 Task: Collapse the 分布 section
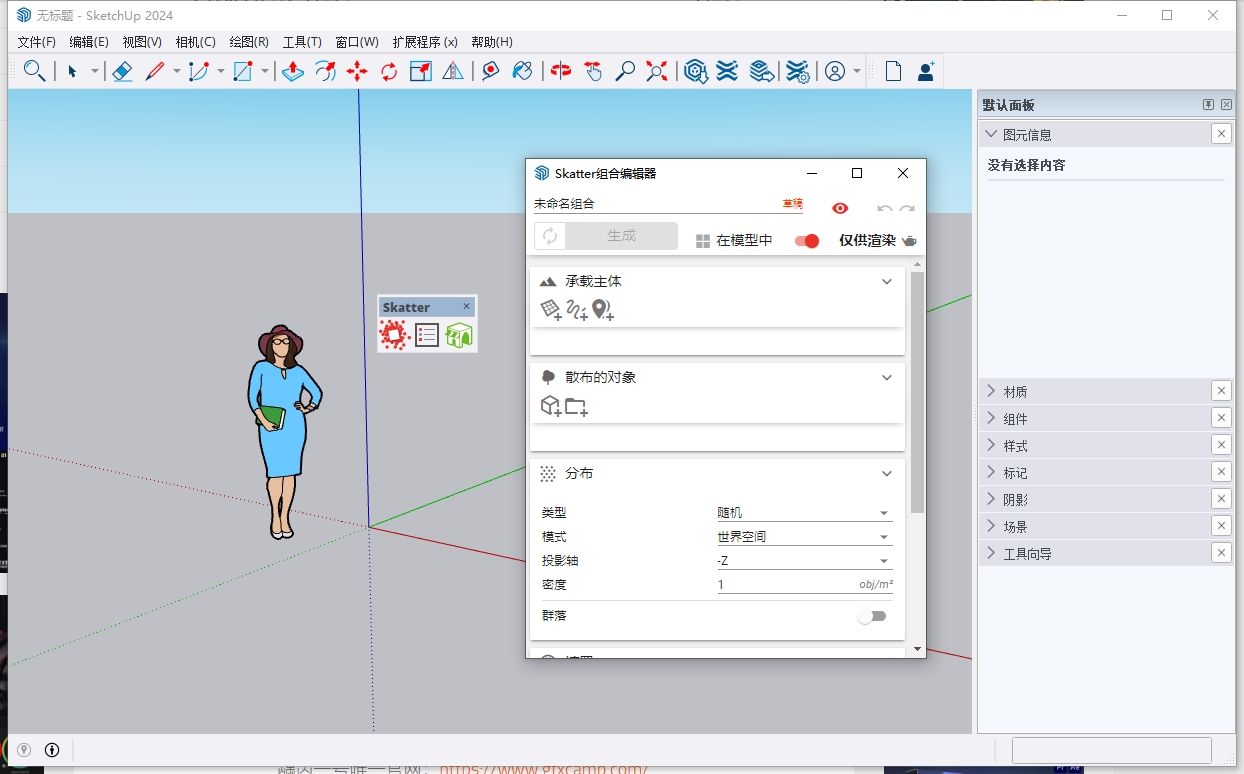886,474
